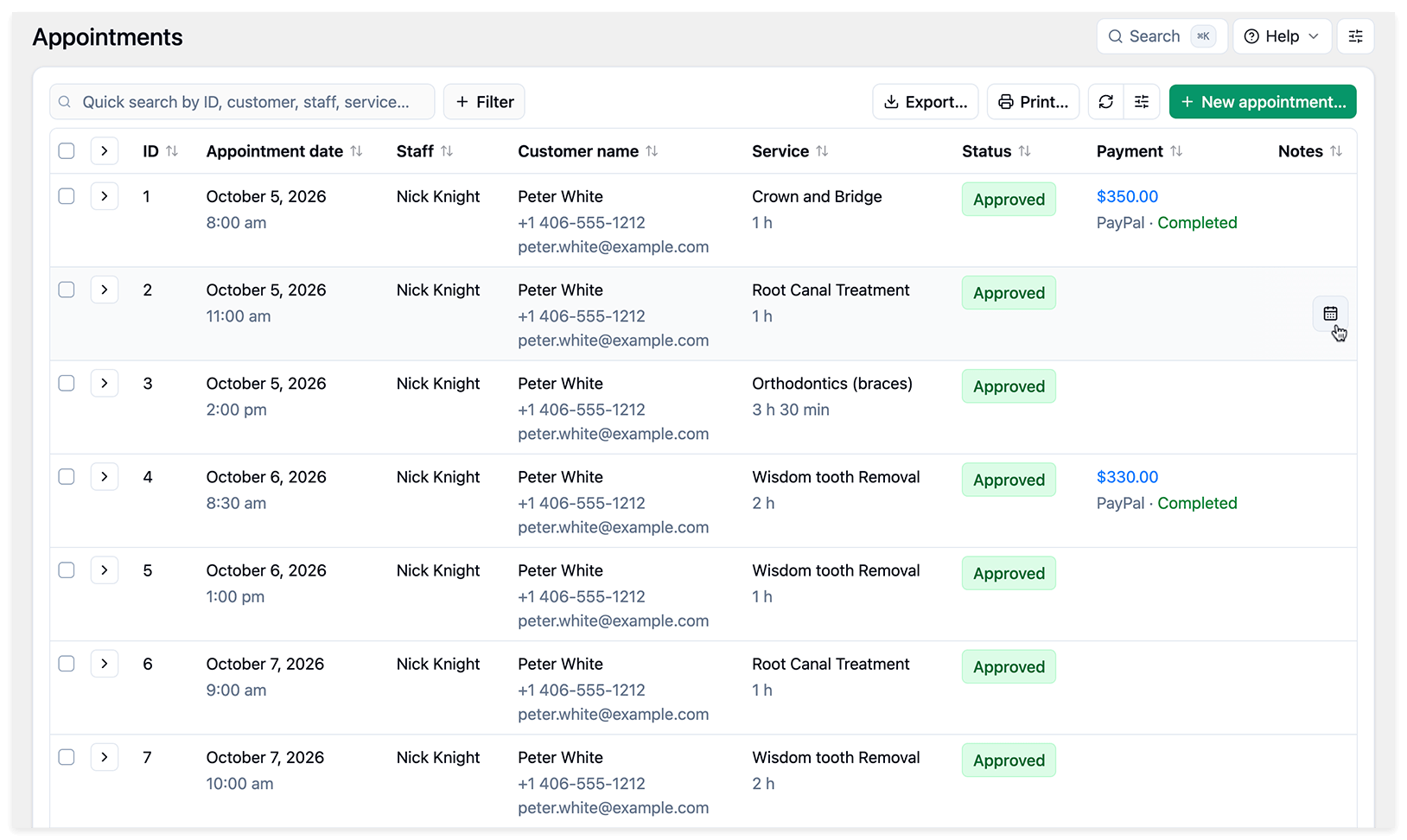
Task: Click the 11:00 am appointment time
Action: coord(239,316)
